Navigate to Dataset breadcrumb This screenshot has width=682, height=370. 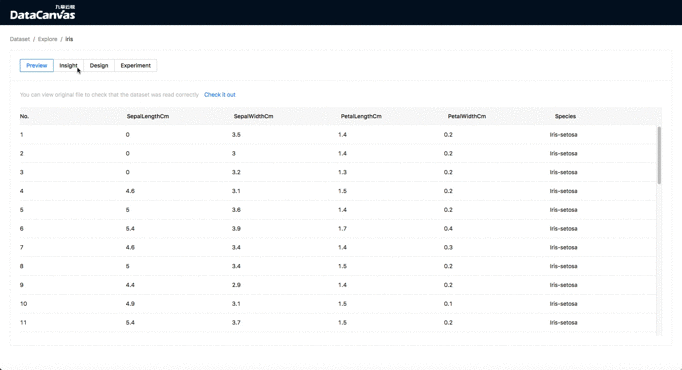[x=20, y=39]
